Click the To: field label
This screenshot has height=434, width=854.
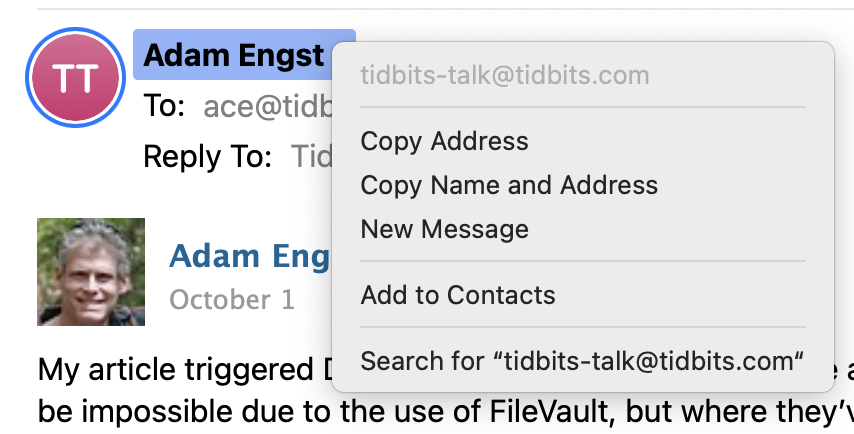[164, 106]
